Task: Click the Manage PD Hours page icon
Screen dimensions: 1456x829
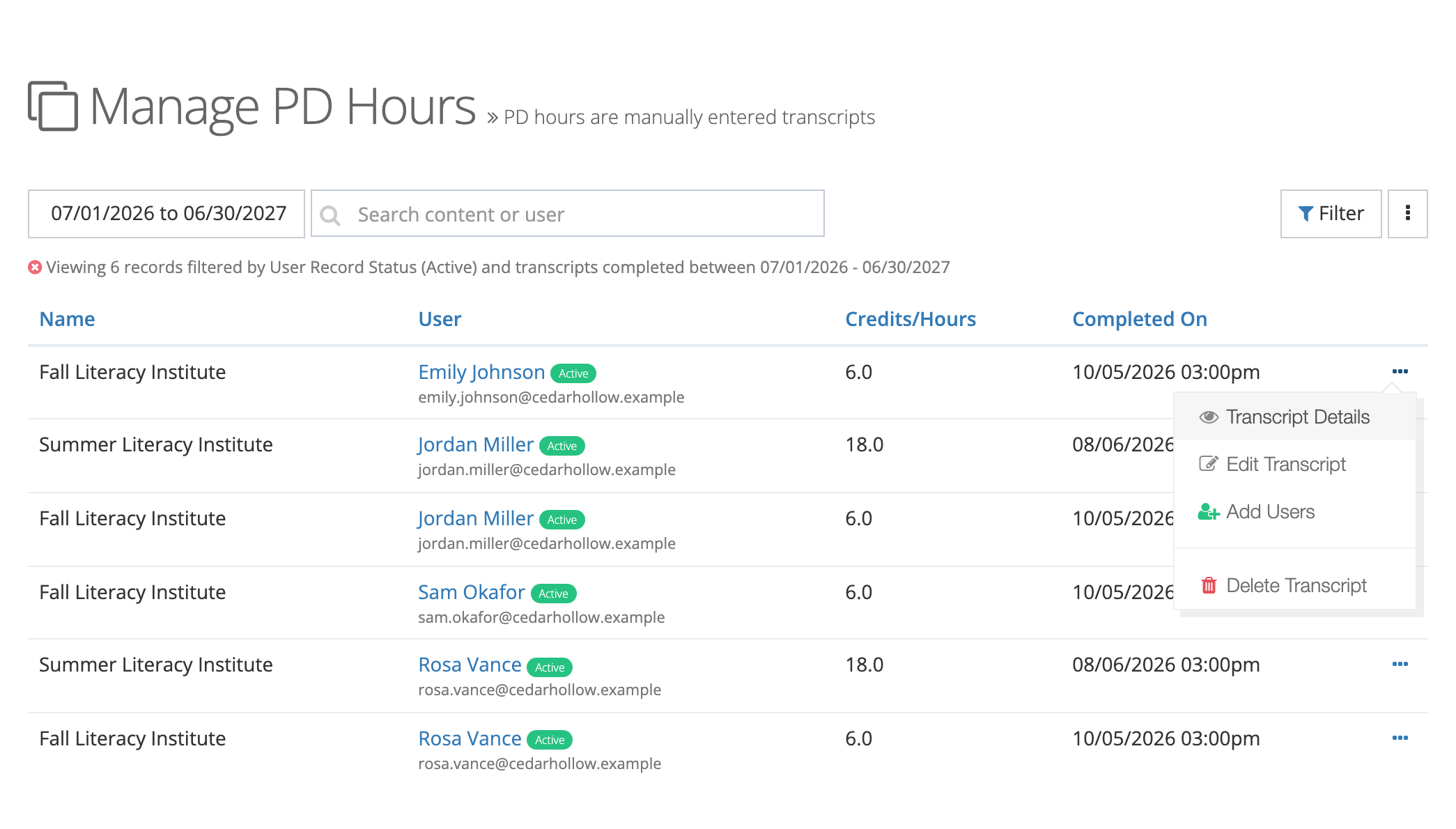Action: coord(53,106)
